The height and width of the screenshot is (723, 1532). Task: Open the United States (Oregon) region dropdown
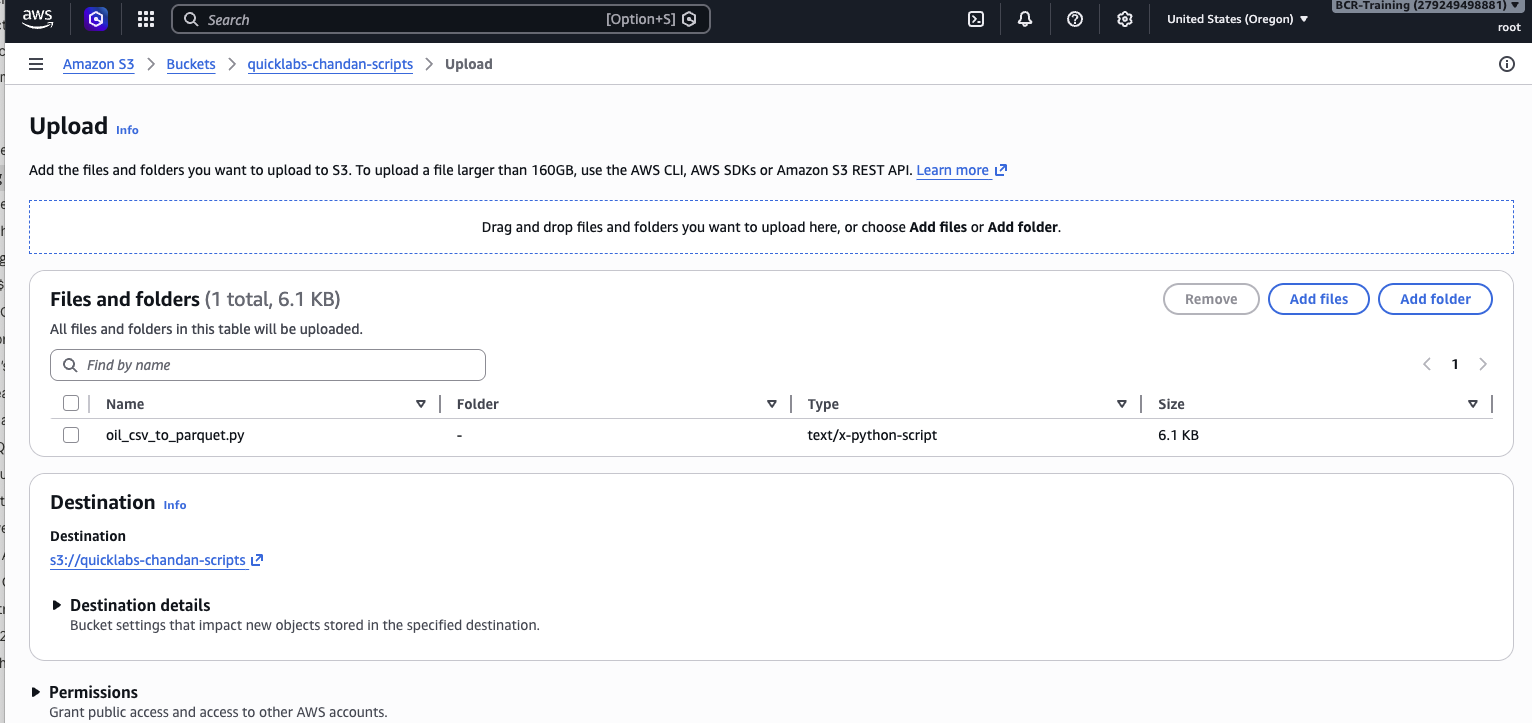coord(1237,19)
